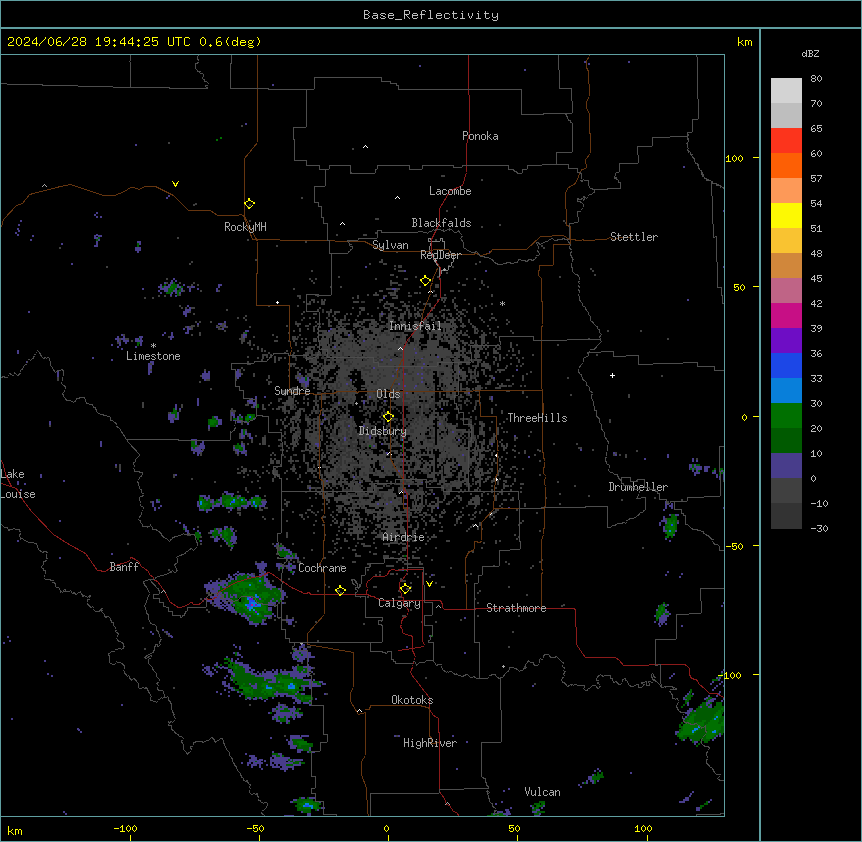Click the yellow V marker northwest of RockyMH

pos(175,184)
